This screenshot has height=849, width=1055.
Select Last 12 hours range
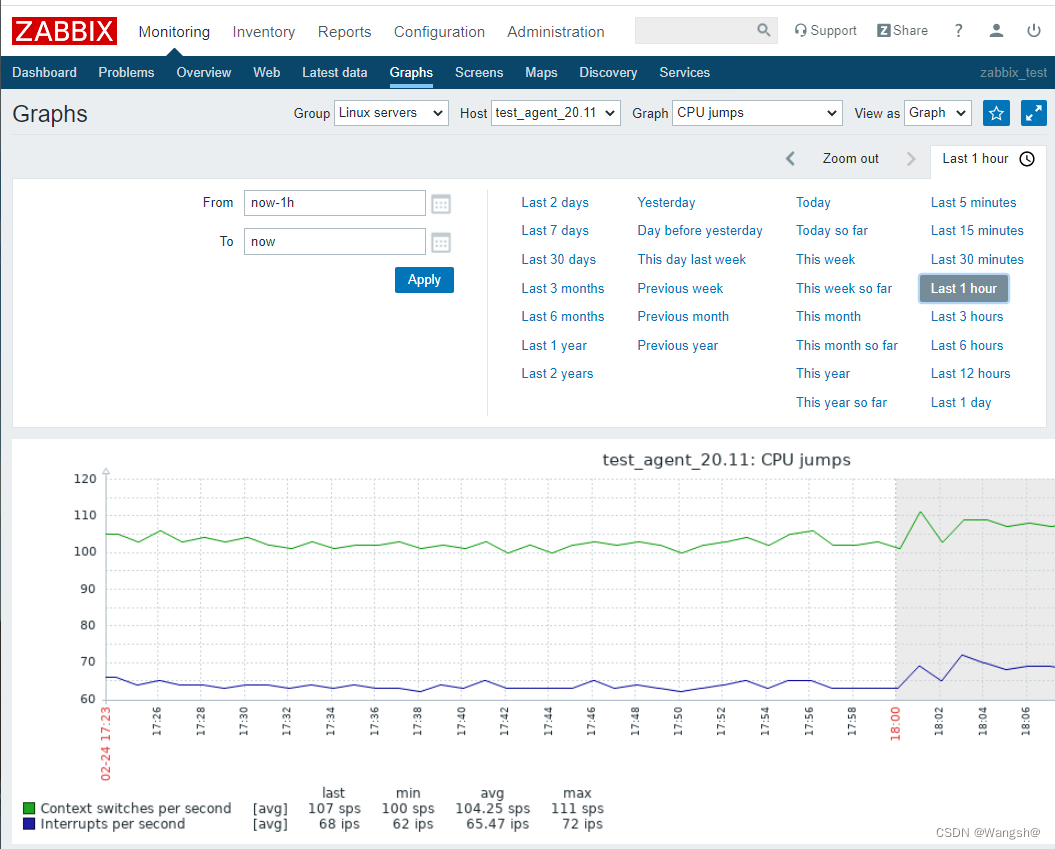tap(970, 374)
